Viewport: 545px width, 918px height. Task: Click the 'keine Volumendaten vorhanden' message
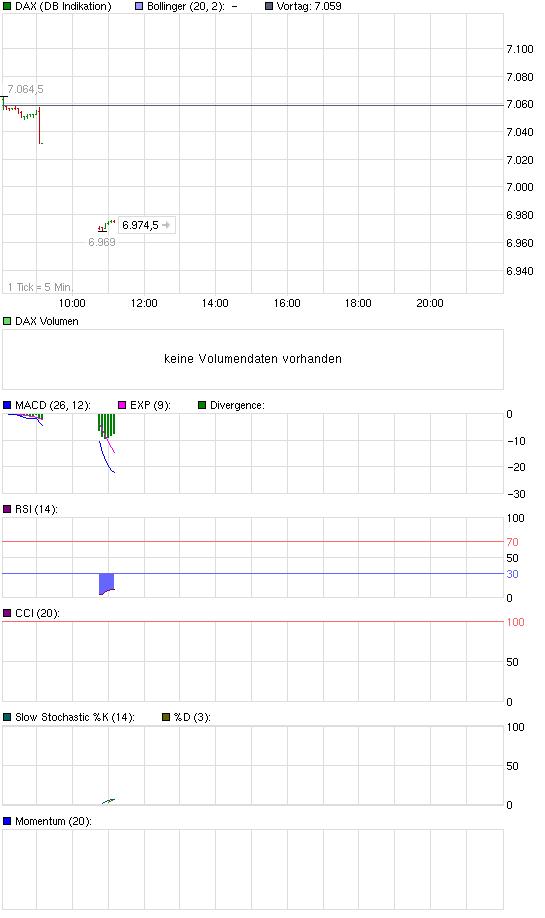click(253, 359)
